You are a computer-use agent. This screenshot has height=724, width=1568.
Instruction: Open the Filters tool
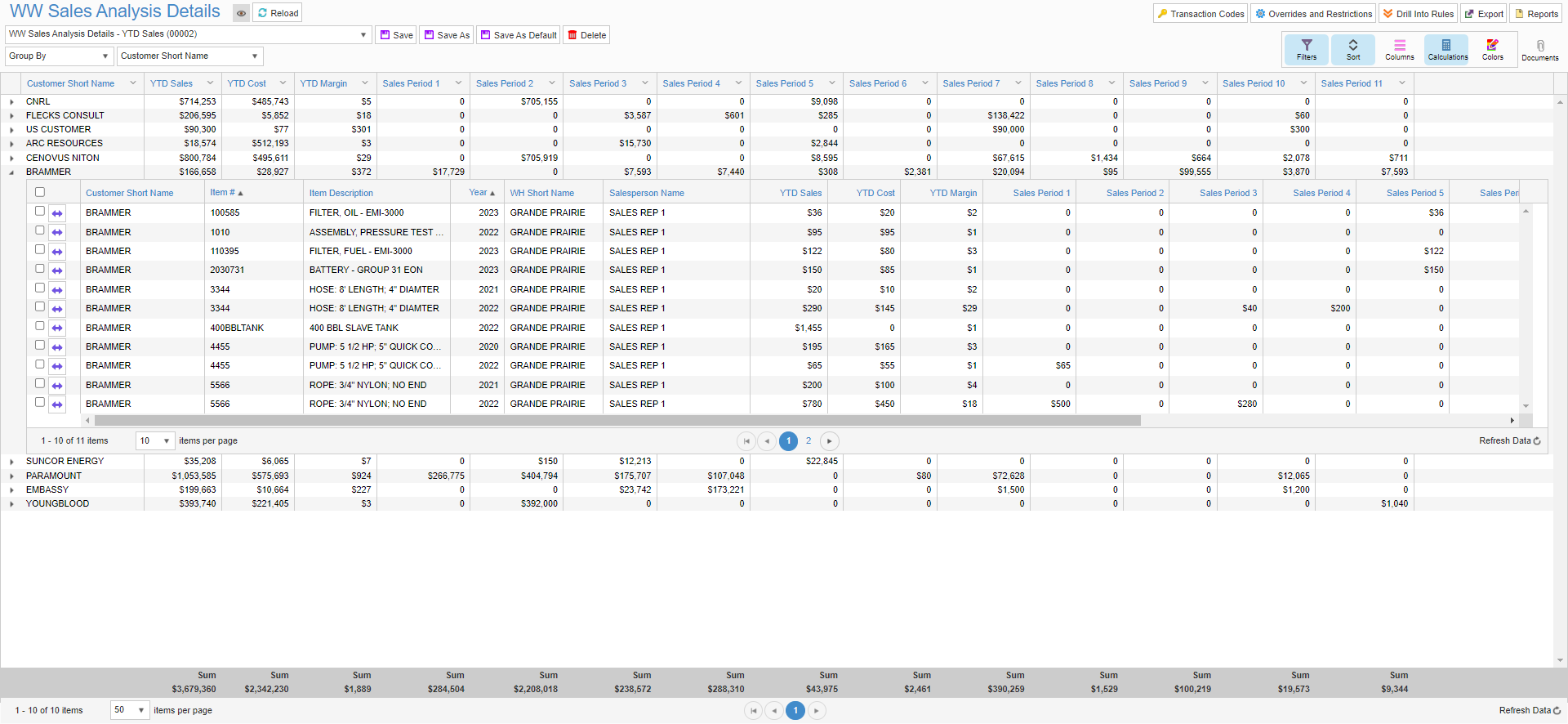pyautogui.click(x=1306, y=49)
